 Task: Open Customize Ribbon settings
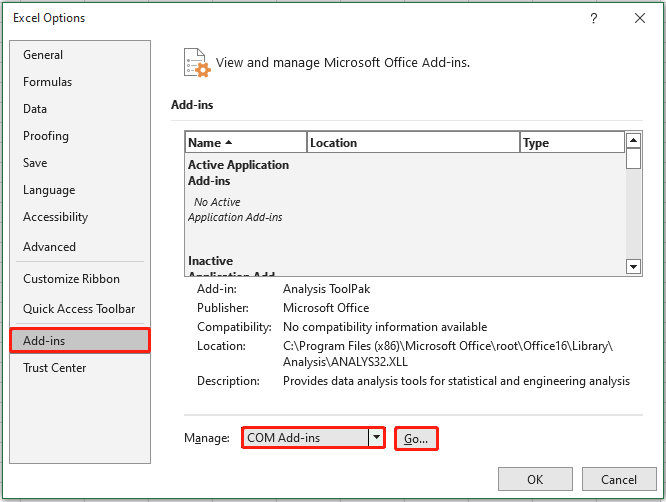pyautogui.click(x=71, y=279)
